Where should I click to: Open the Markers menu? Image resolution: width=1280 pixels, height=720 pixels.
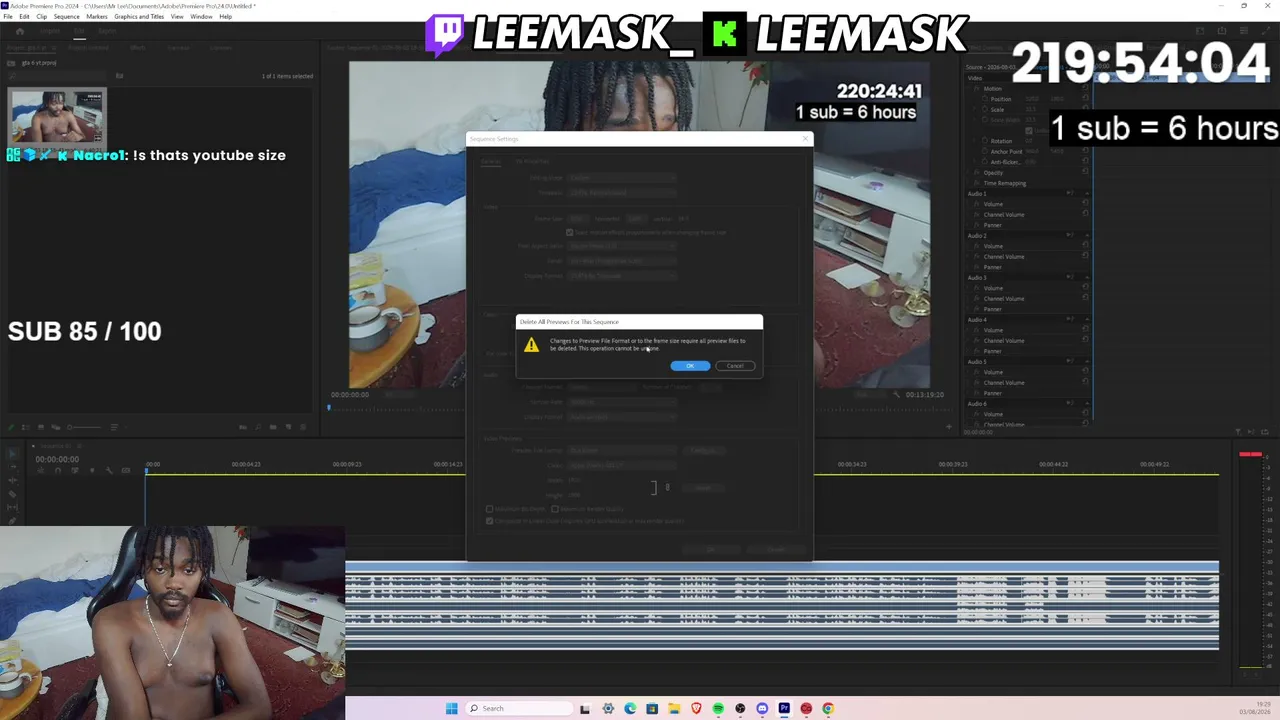(x=97, y=17)
